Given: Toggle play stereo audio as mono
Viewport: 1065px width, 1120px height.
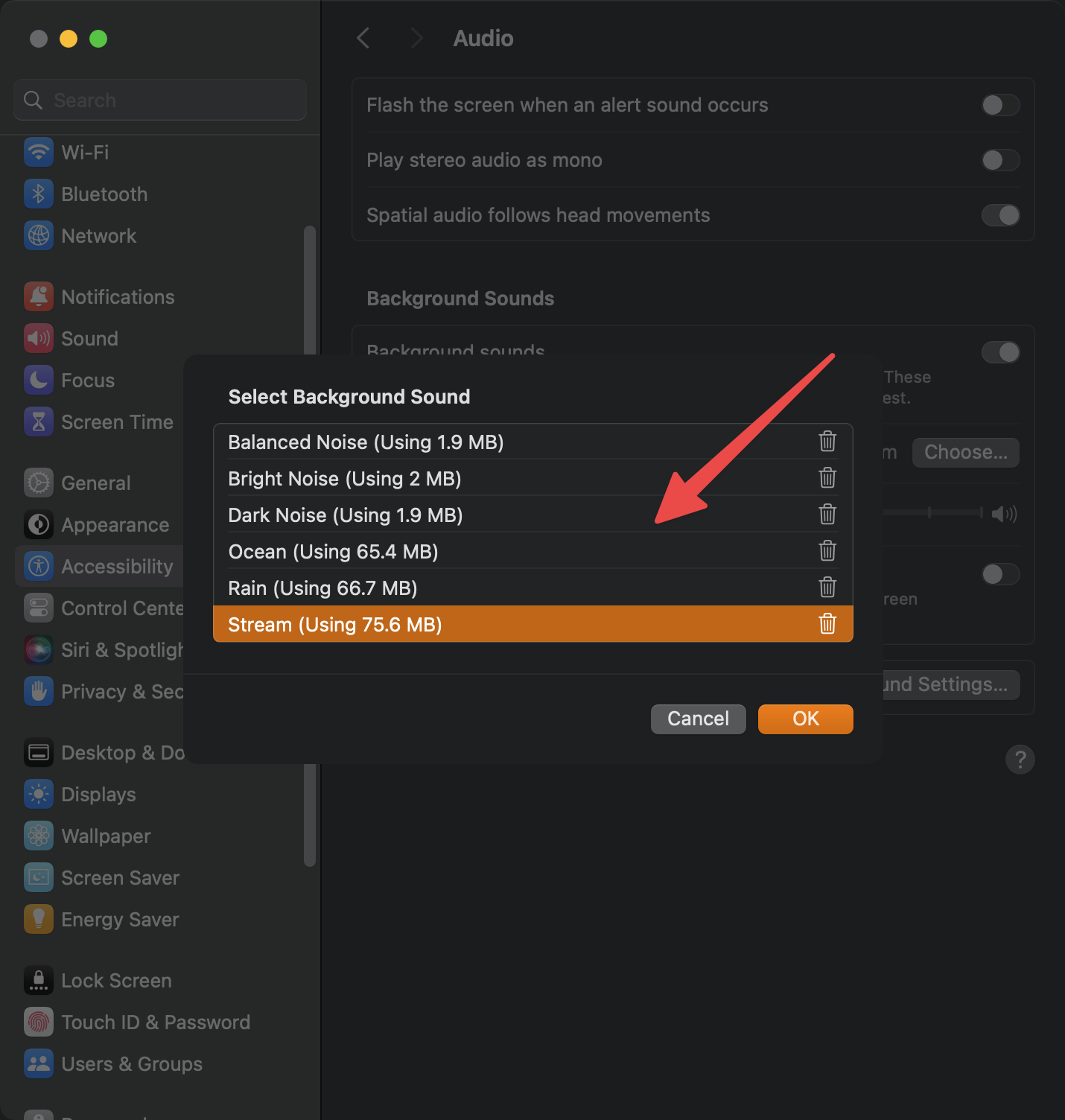Looking at the screenshot, I should click(1000, 160).
